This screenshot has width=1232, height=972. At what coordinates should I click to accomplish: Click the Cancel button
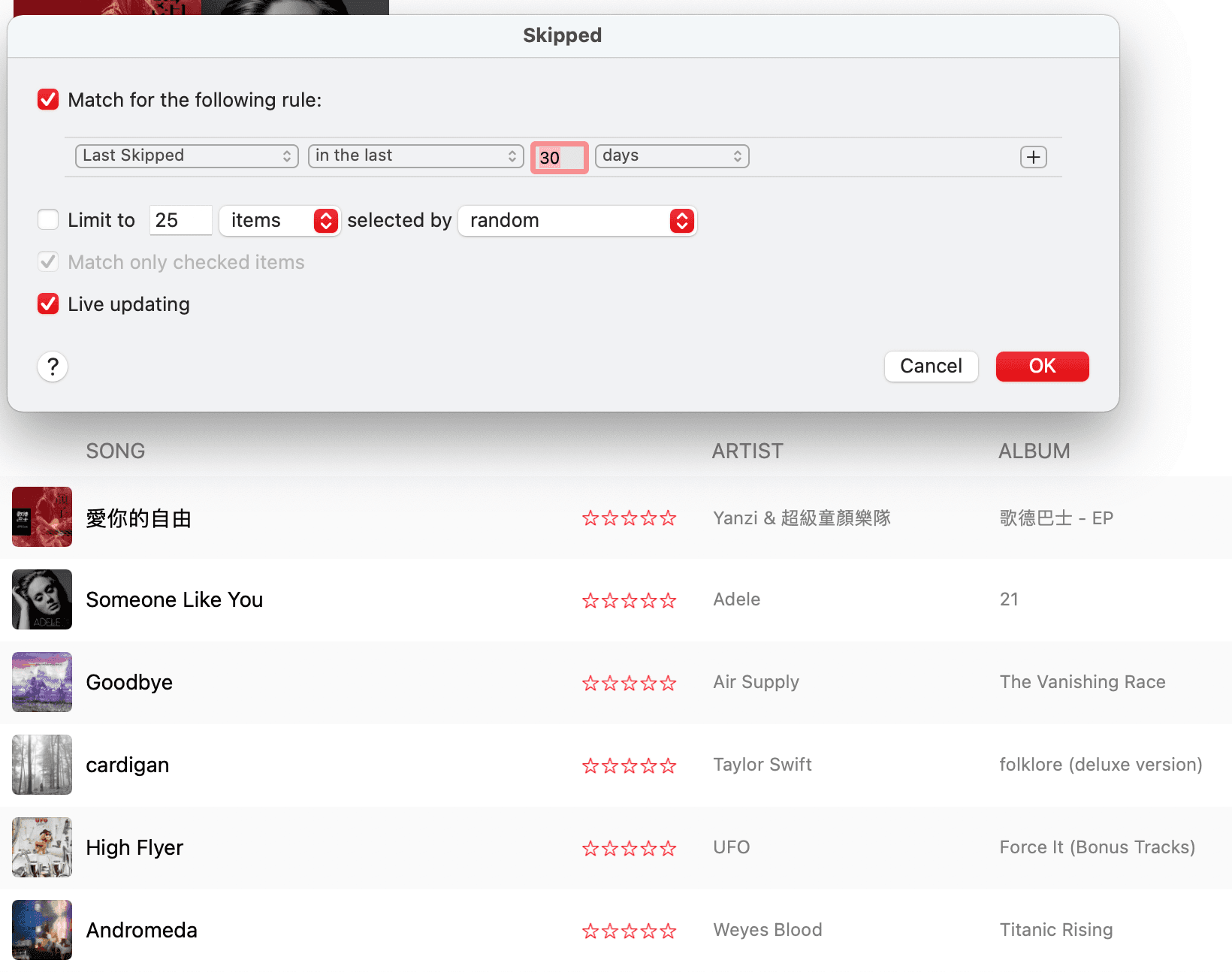point(931,367)
